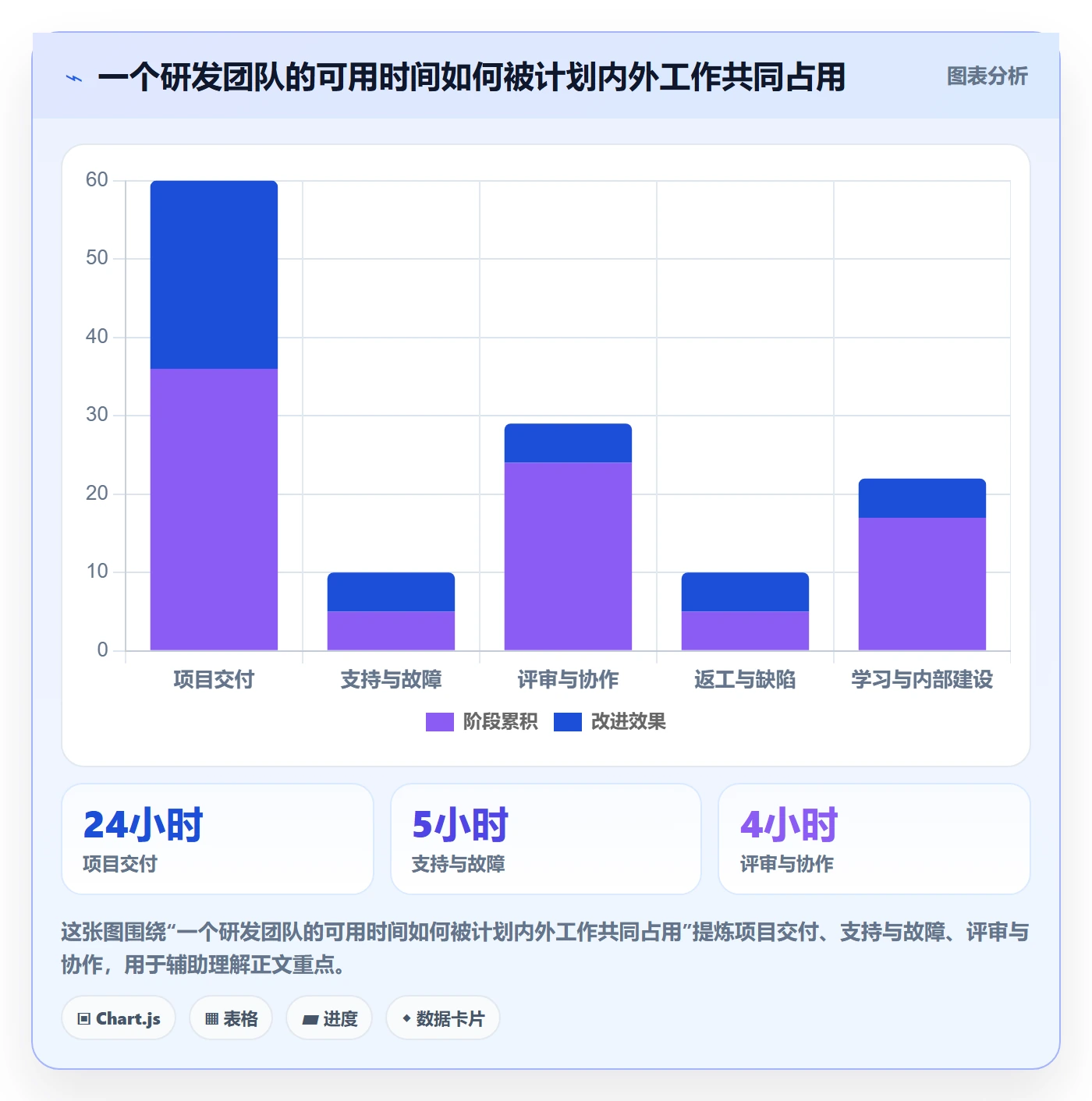Click the chart title text in header

coord(471,78)
